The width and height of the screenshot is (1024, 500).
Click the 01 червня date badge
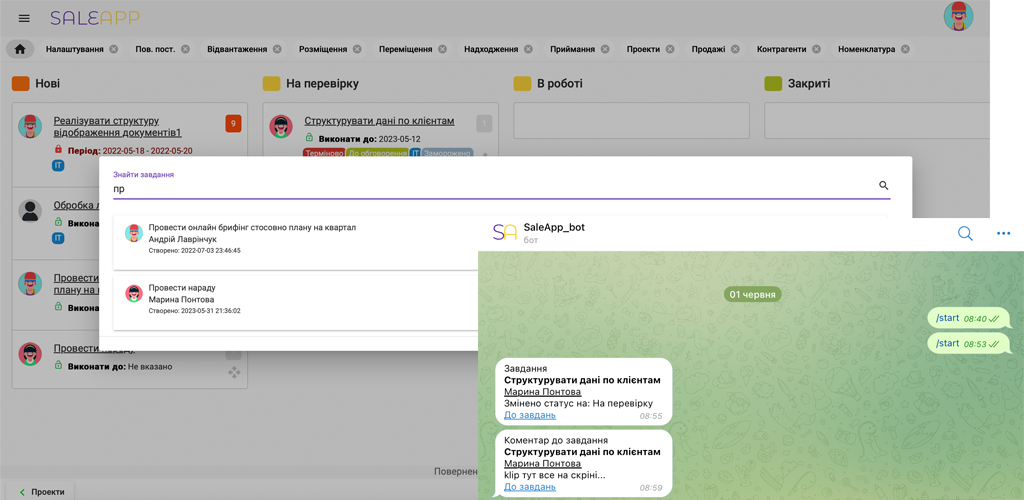coord(752,294)
